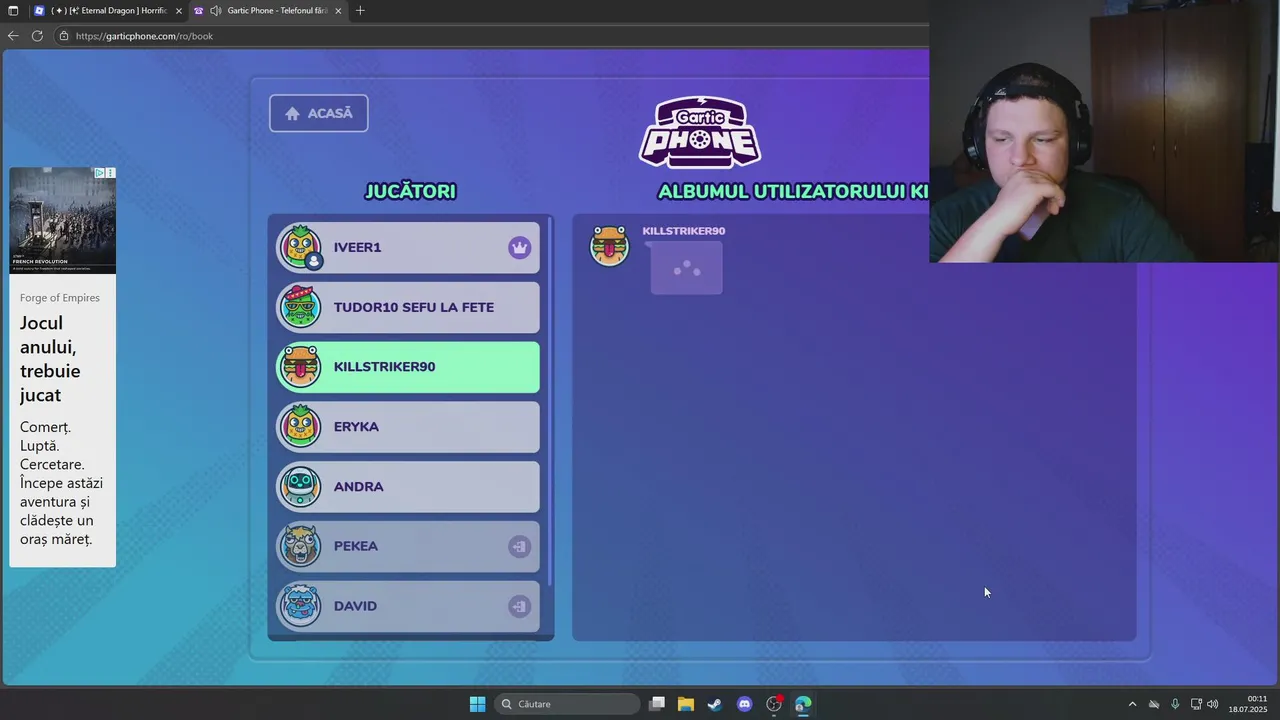Select player ANDRA
Image resolution: width=1280 pixels, height=720 pixels.
pos(408,487)
